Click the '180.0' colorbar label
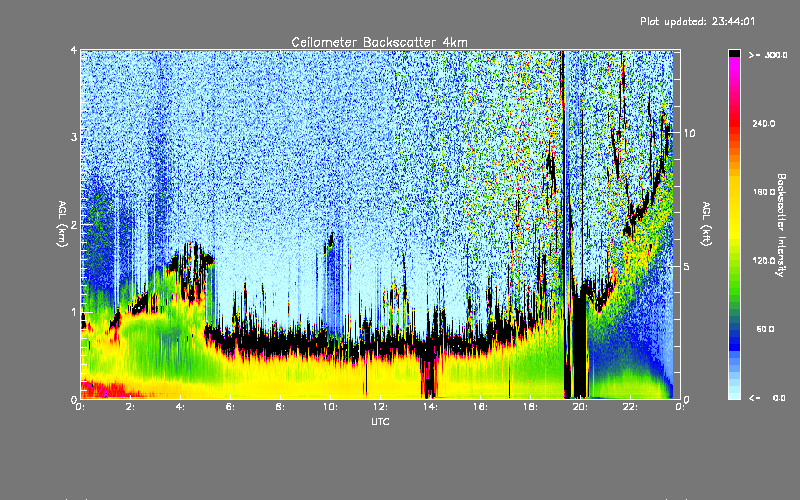 [764, 192]
